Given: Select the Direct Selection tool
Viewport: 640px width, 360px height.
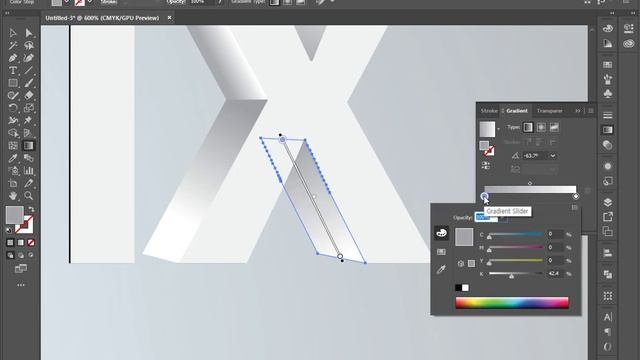Looking at the screenshot, I should [x=29, y=33].
